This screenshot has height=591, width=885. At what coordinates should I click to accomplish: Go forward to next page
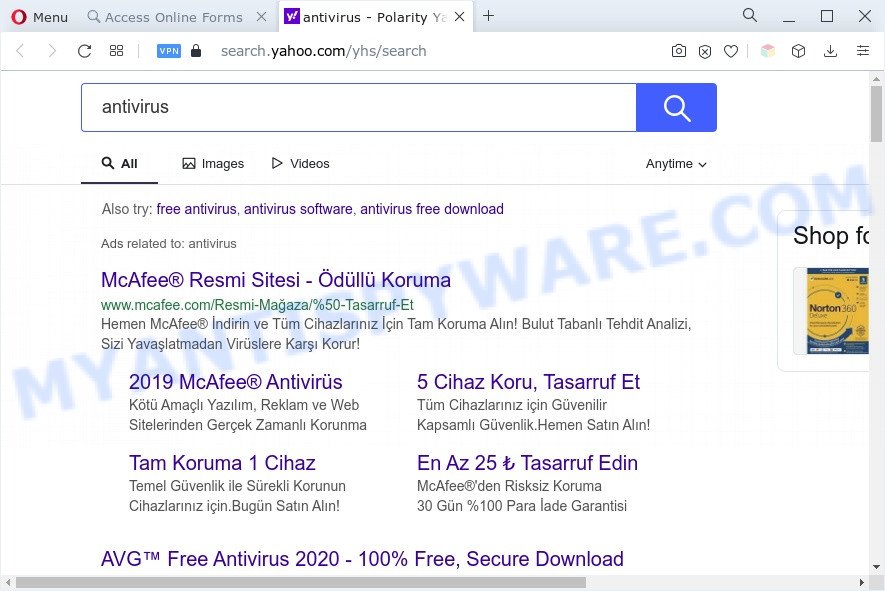(52, 51)
